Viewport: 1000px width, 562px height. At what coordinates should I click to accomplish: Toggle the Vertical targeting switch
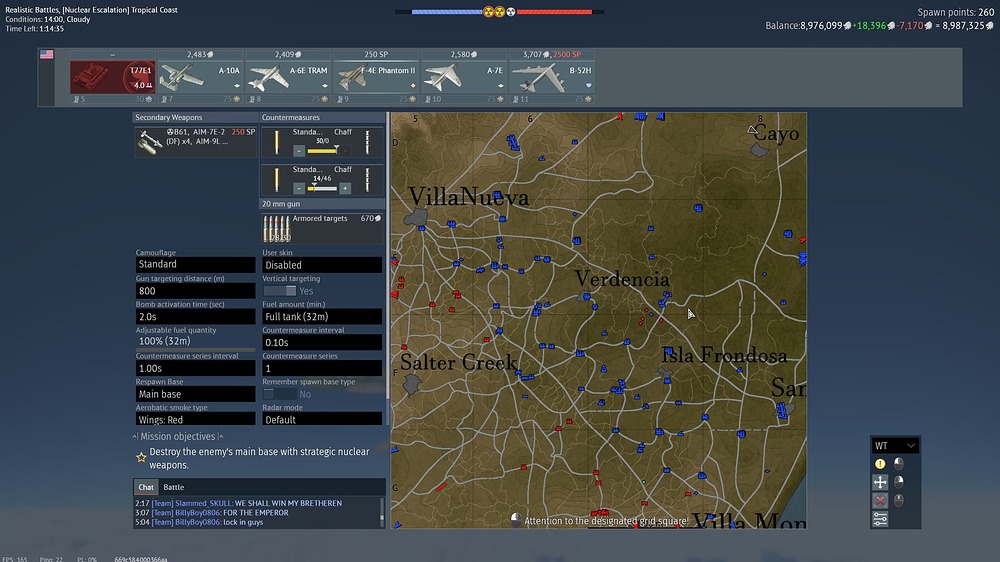click(x=279, y=291)
